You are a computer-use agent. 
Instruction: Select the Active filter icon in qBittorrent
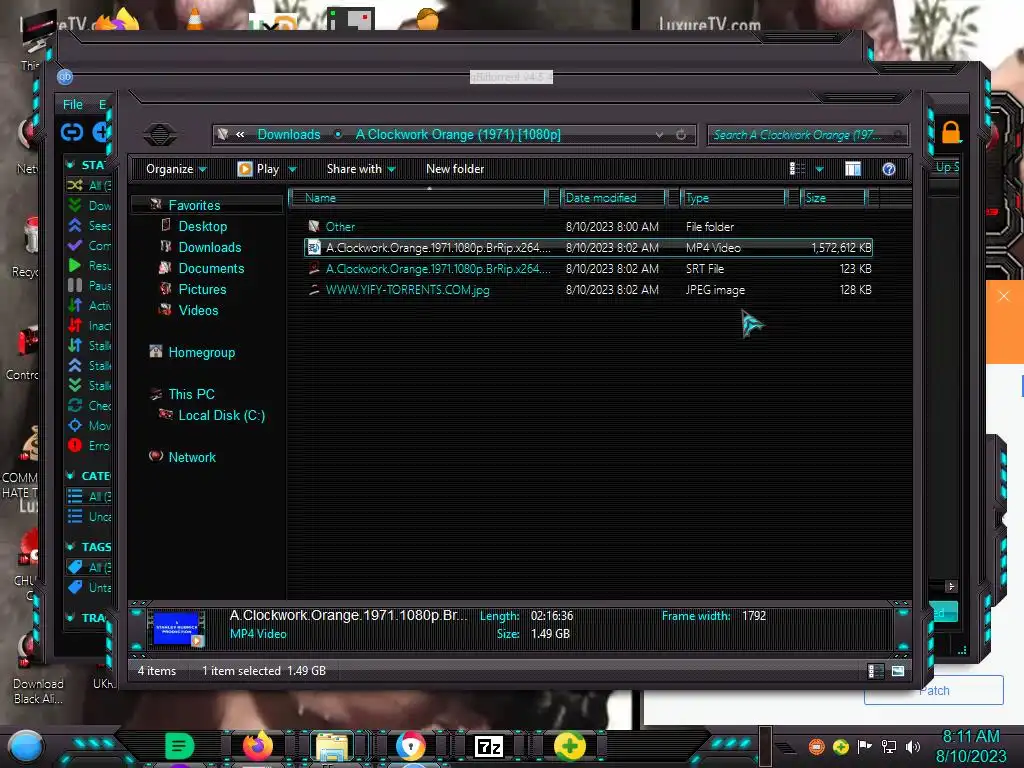click(x=75, y=306)
